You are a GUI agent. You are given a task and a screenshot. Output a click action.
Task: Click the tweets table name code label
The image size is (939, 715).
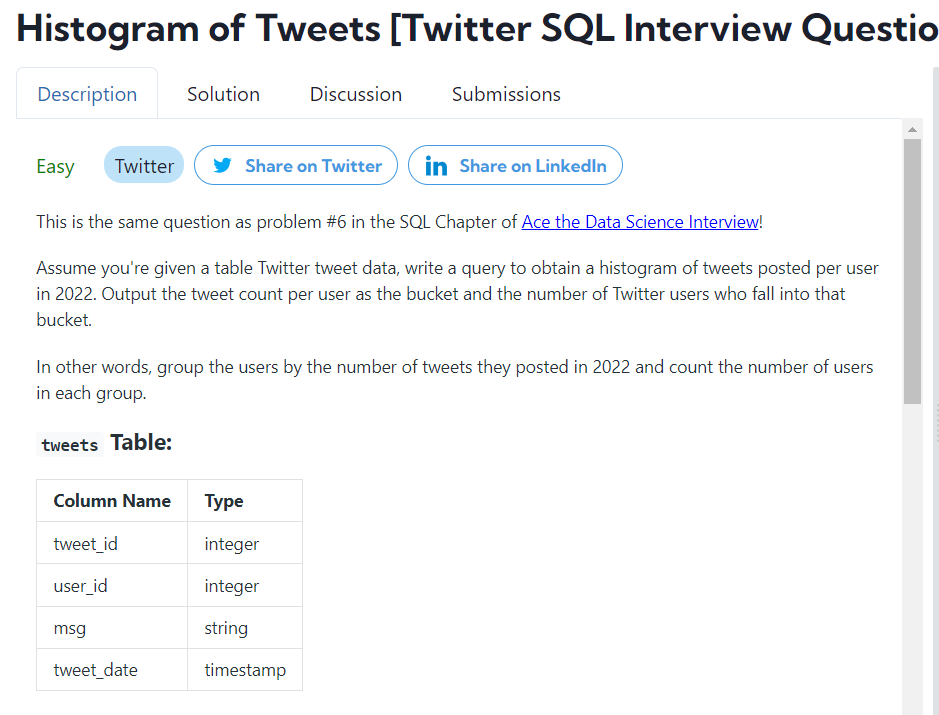coord(69,445)
